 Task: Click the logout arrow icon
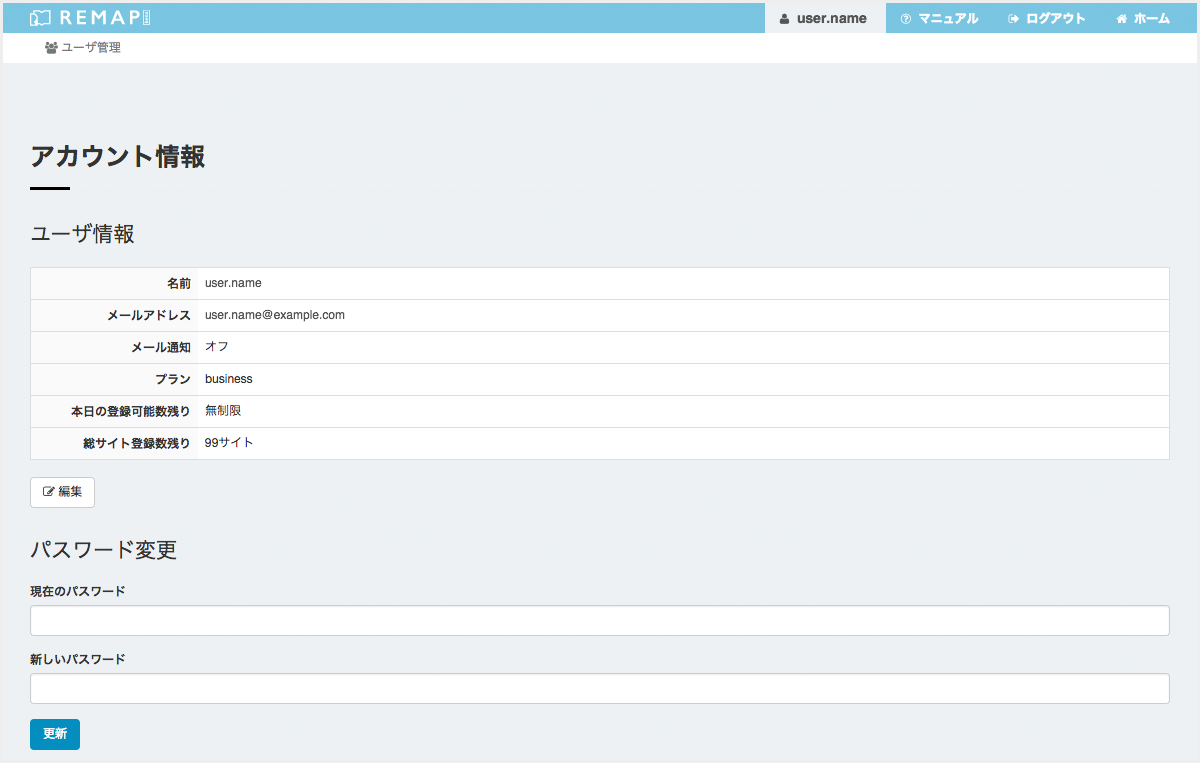[1014, 18]
